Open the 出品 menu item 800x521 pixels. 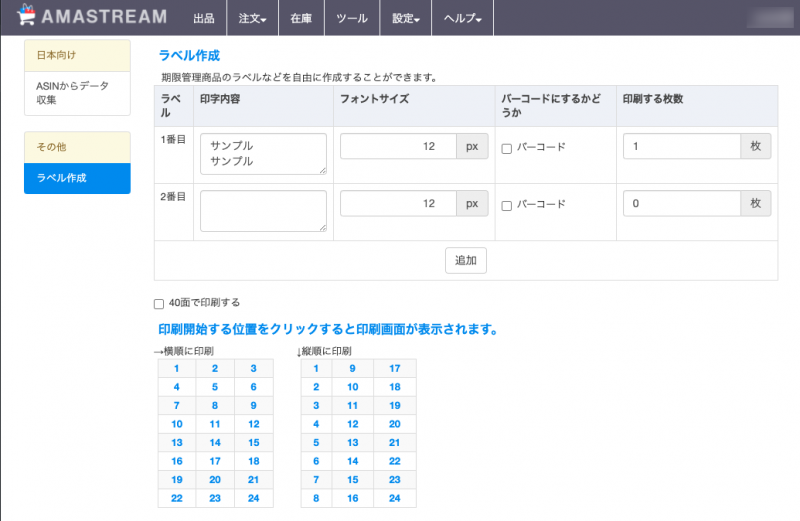[204, 18]
